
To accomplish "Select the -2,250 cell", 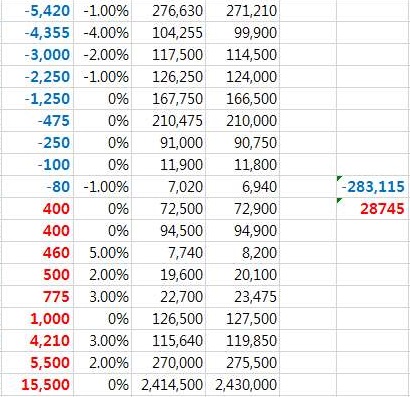I will [x=37, y=77].
